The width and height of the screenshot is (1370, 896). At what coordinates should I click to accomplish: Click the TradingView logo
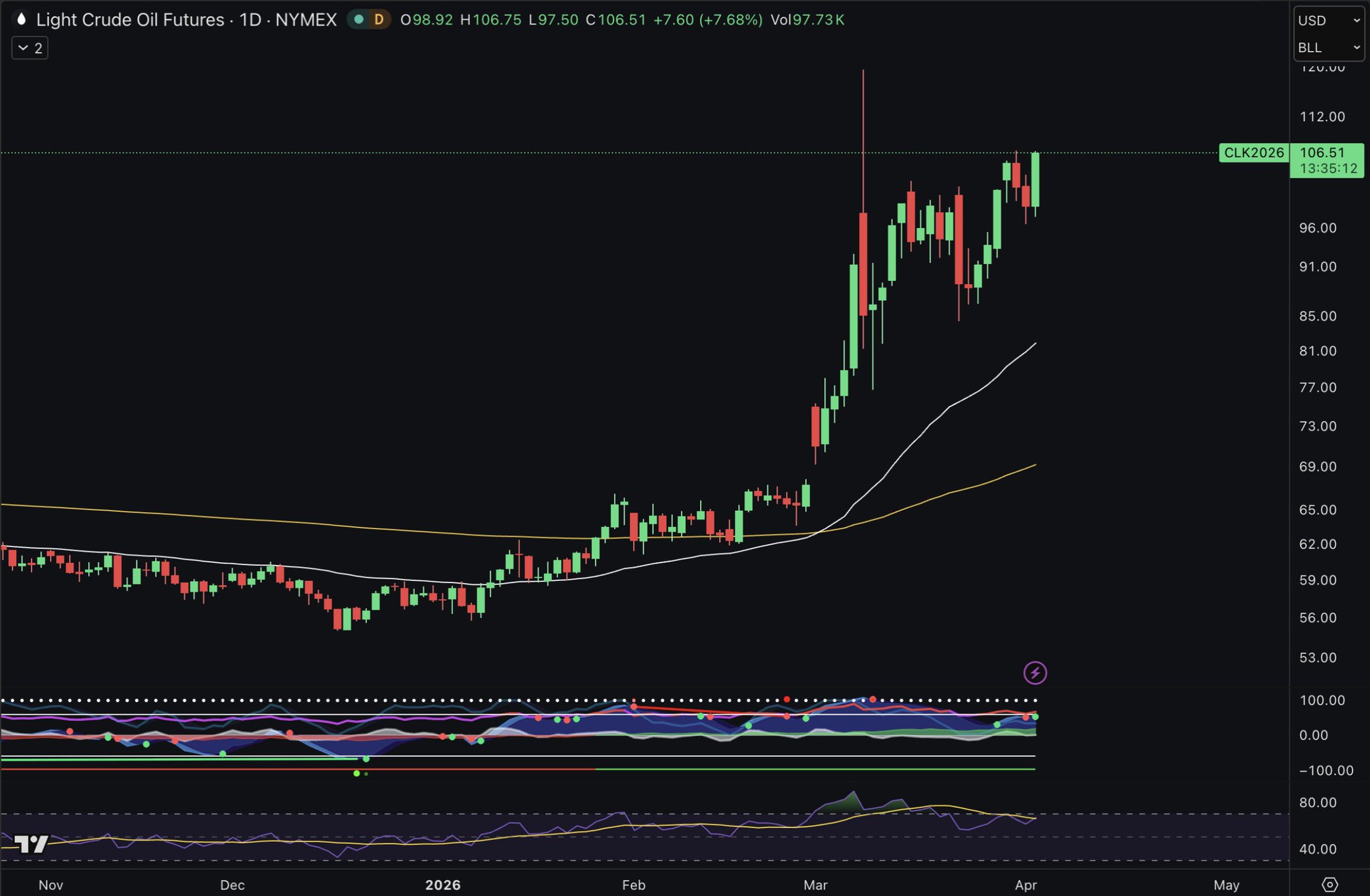pos(31,844)
